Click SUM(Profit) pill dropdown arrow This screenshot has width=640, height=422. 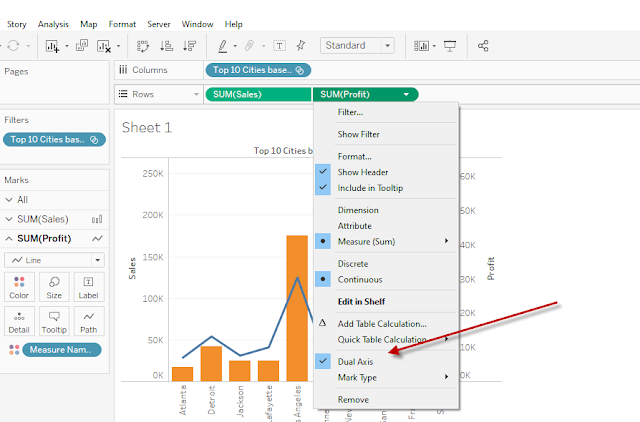406,95
